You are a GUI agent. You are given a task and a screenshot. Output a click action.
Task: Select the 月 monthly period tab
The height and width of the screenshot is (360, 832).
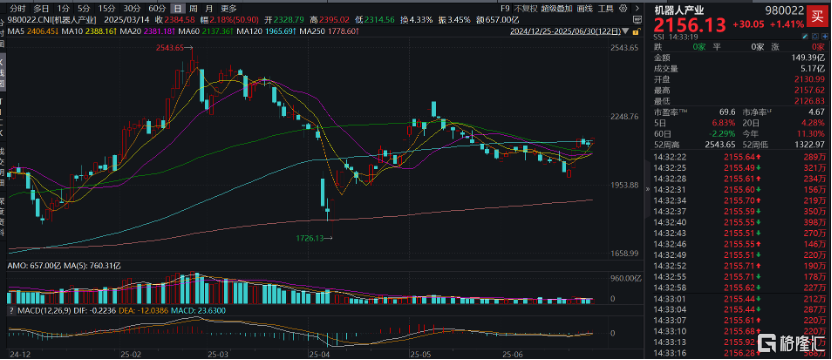coord(209,8)
